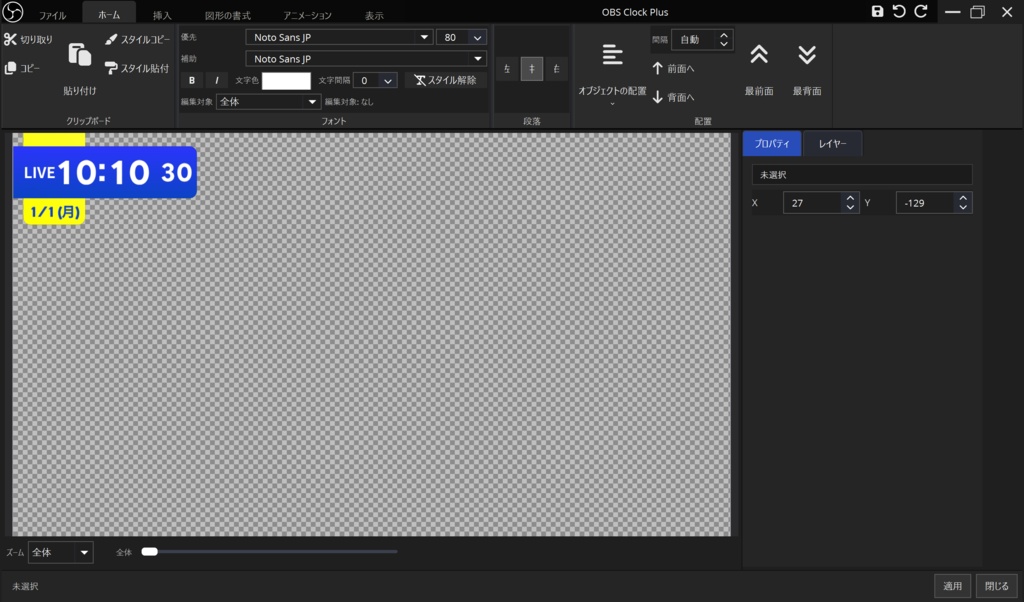
Task: Open the secondary (補助) font dropdown
Action: click(x=477, y=59)
